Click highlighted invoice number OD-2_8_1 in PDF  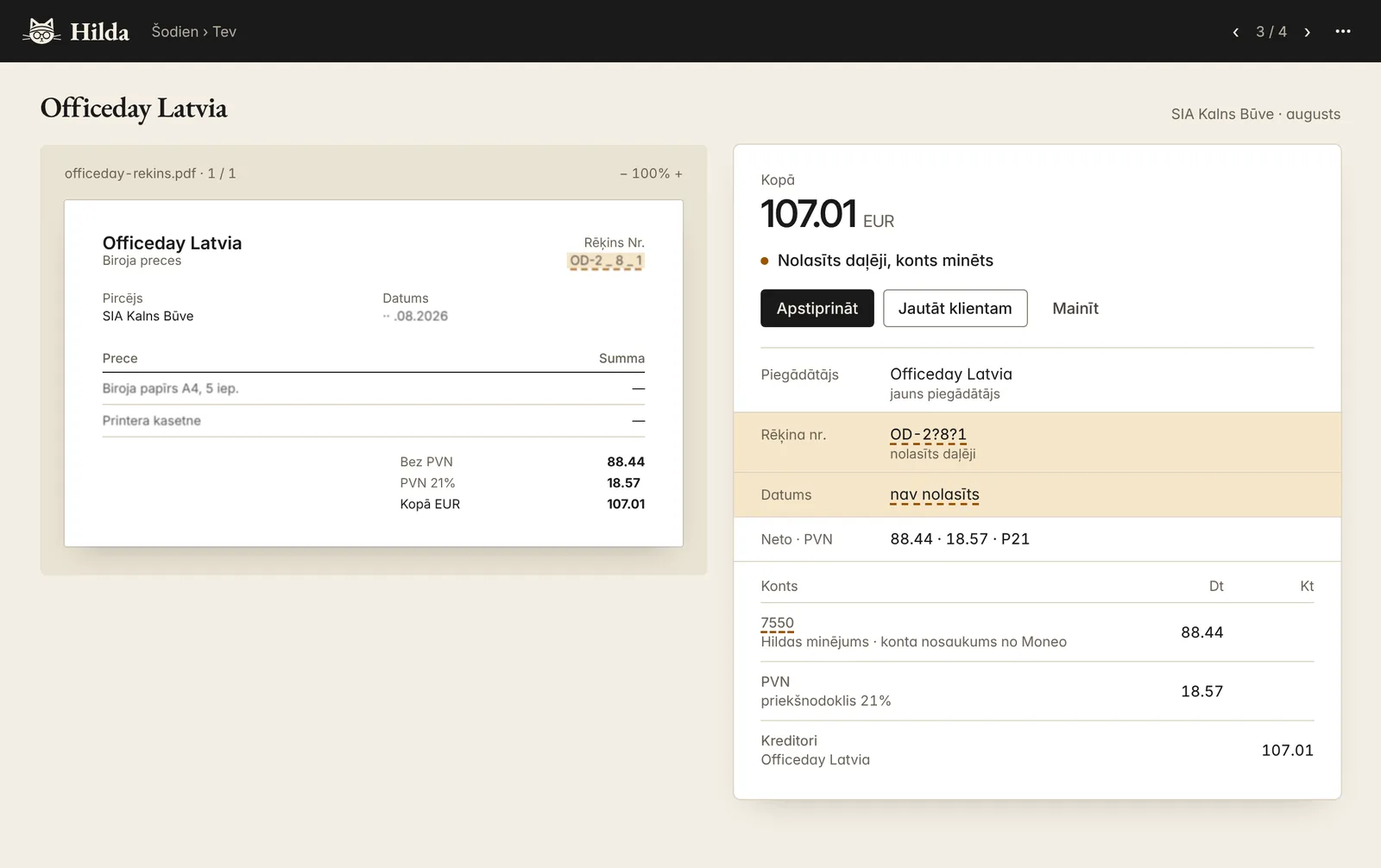[x=606, y=261]
